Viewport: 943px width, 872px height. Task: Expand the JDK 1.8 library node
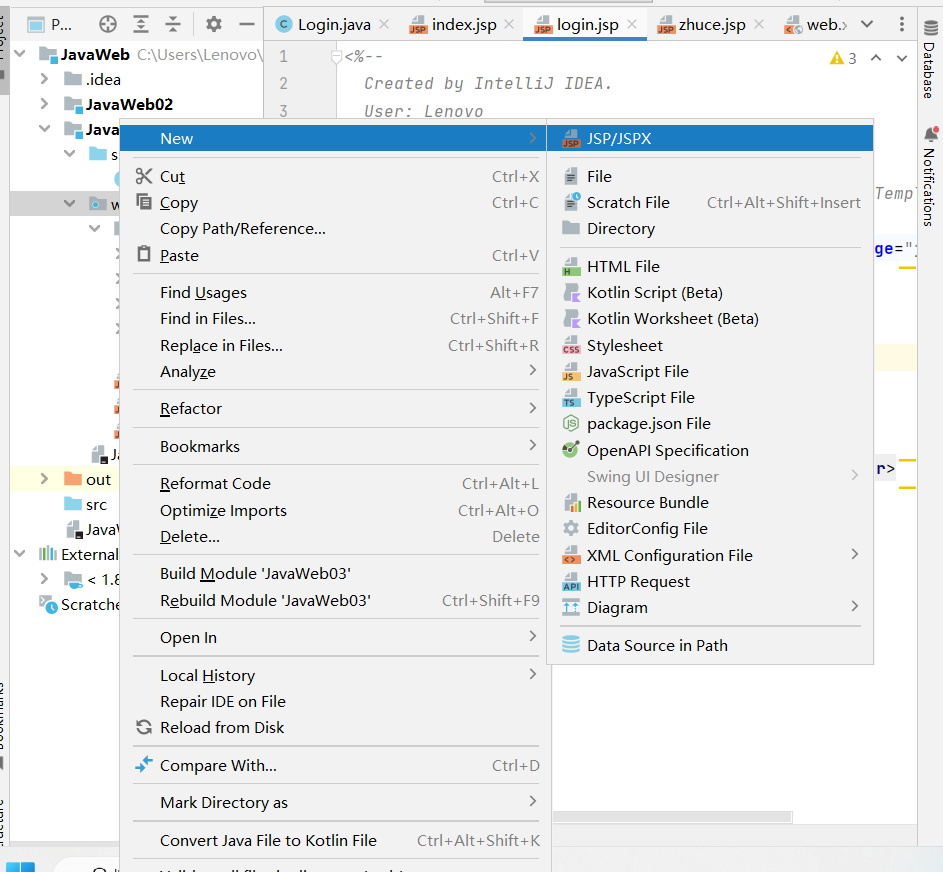[x=44, y=579]
